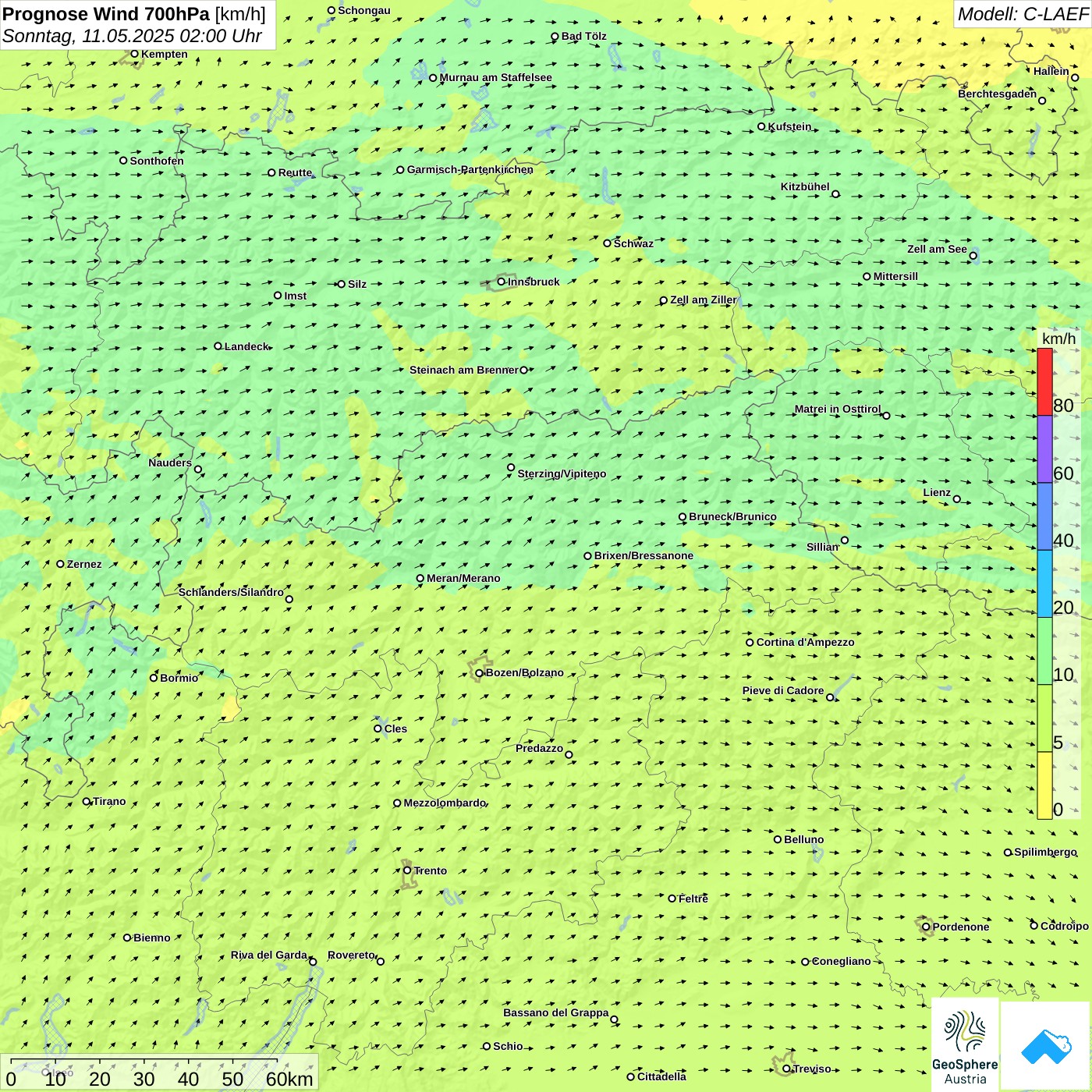
Task: Select the Trento city marker circle
Action: coord(407,870)
